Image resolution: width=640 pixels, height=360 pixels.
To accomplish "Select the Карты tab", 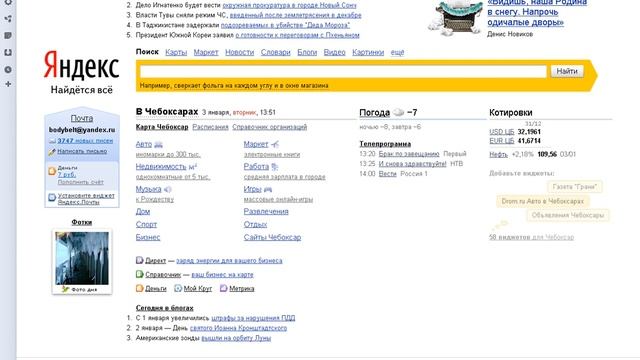I will coord(176,52).
